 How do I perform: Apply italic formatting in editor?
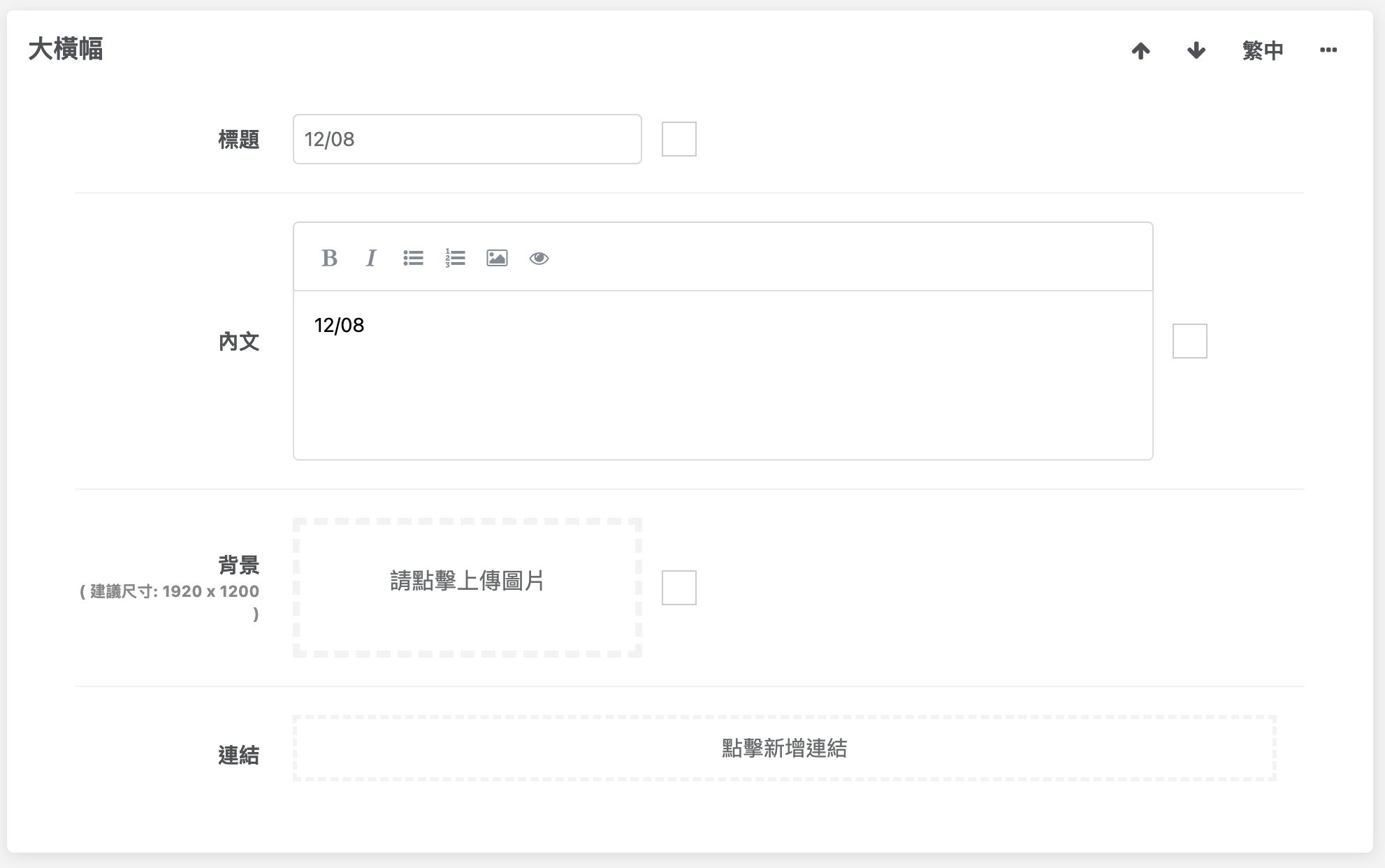[371, 258]
